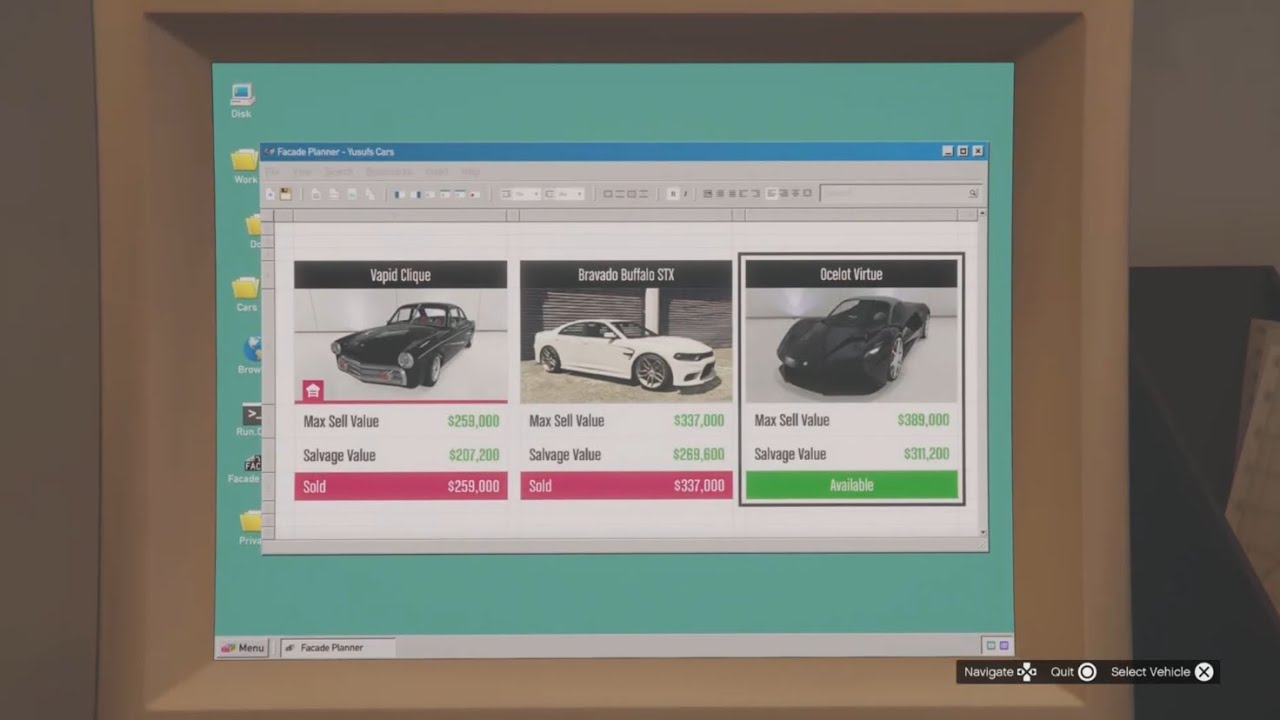Click the Bravado Buffalo STX title header
The image size is (1280, 720).
coord(626,274)
